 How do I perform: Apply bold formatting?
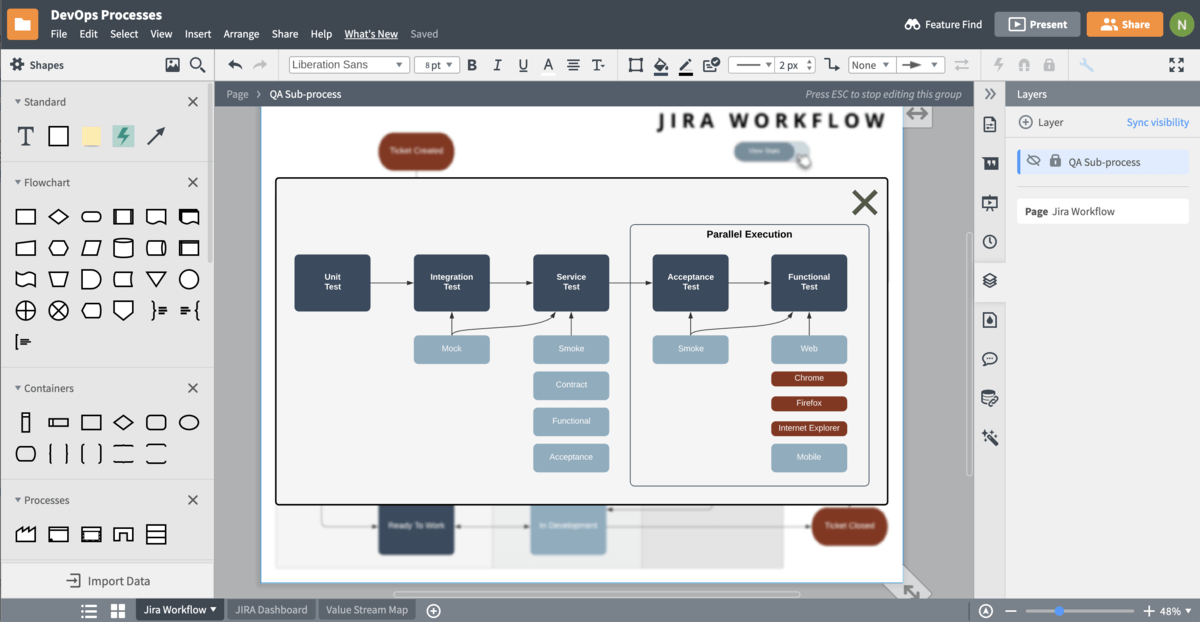tap(471, 65)
